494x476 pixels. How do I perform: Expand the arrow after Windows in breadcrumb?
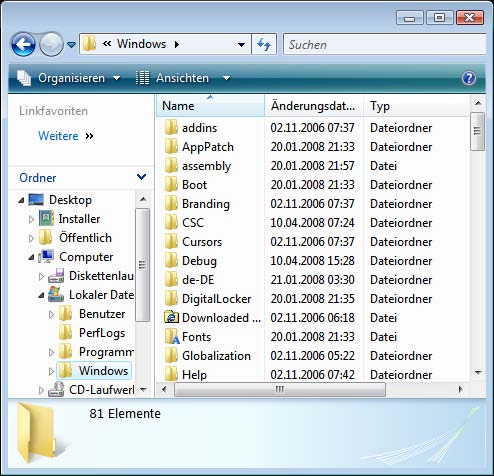coord(177,44)
